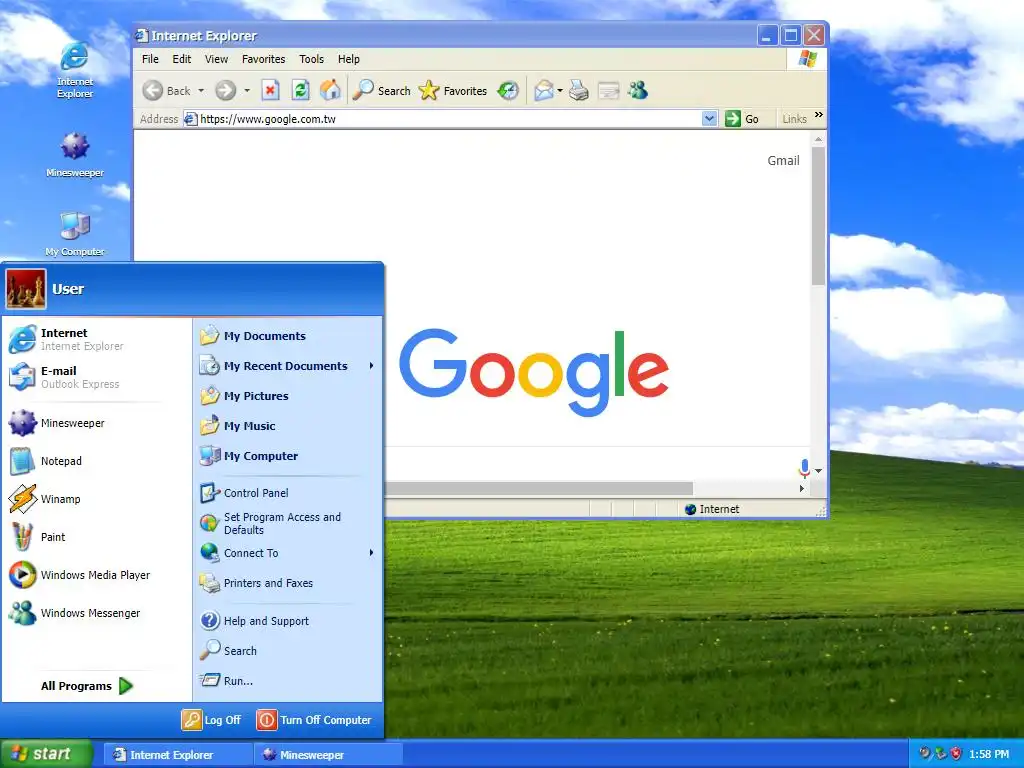The height and width of the screenshot is (768, 1024).
Task: Open the Favorites star pane
Action: coord(453,91)
